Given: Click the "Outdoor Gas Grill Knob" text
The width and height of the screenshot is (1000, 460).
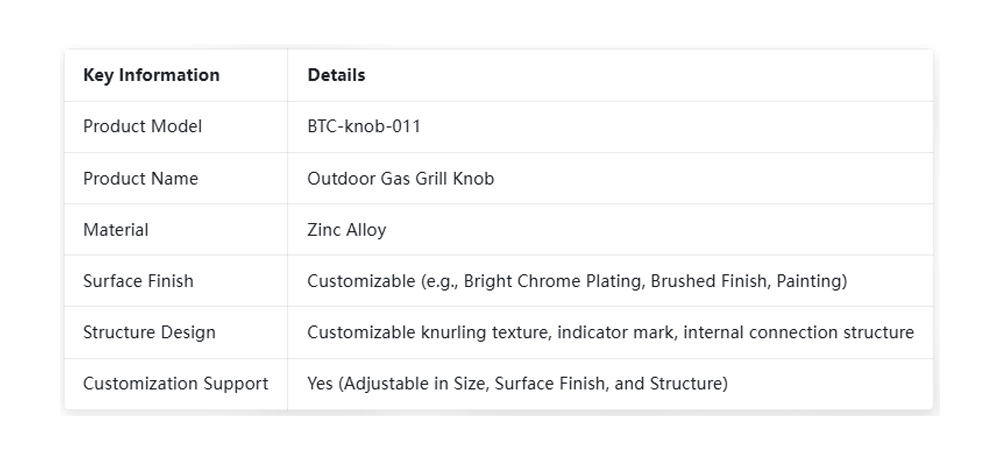Looking at the screenshot, I should pos(400,179).
